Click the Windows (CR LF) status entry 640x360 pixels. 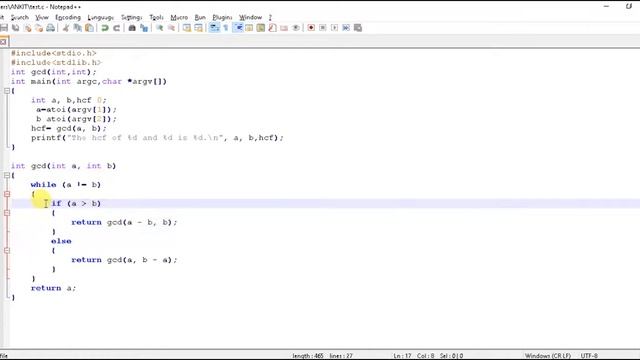point(548,356)
